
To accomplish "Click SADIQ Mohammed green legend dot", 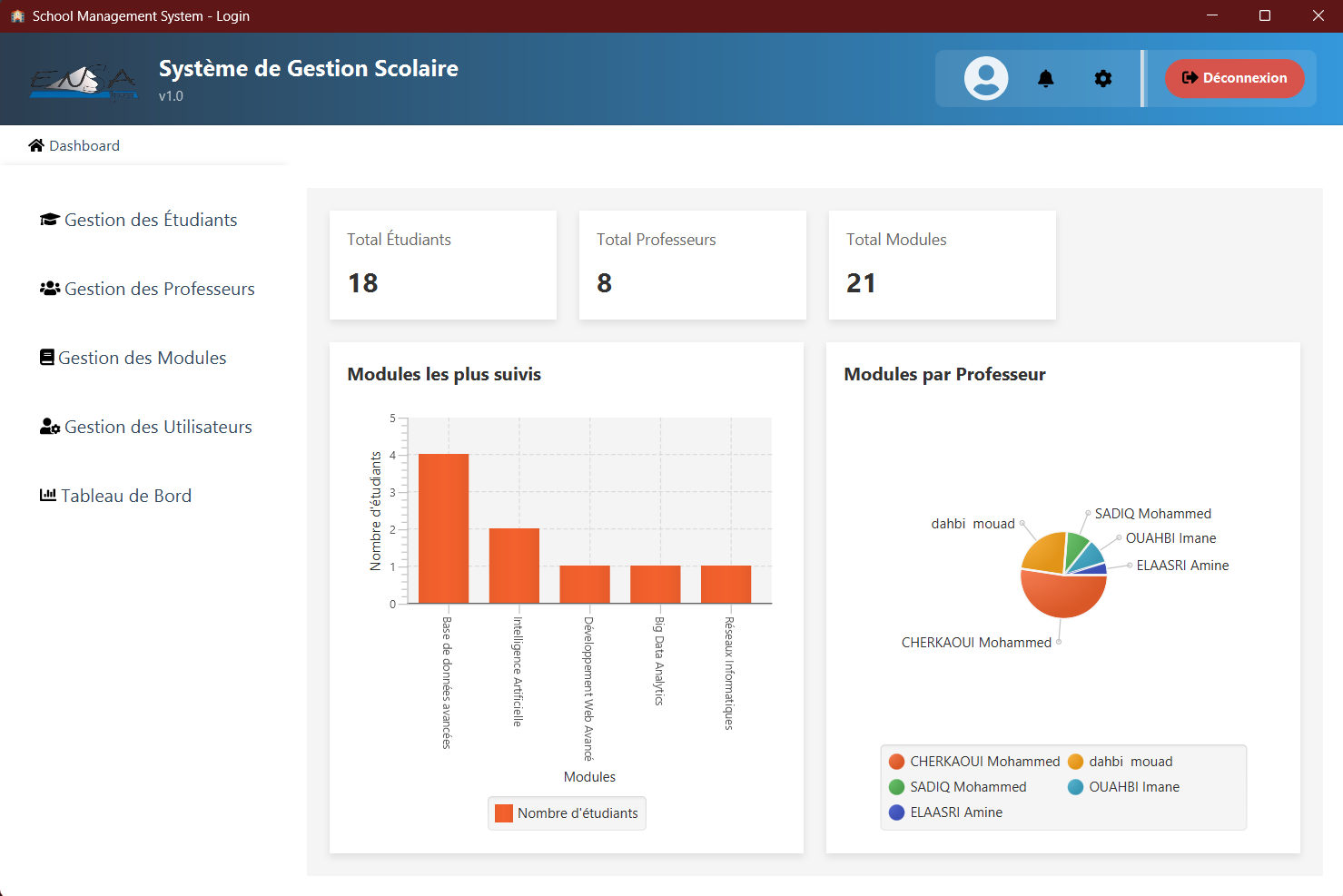I will tap(897, 787).
